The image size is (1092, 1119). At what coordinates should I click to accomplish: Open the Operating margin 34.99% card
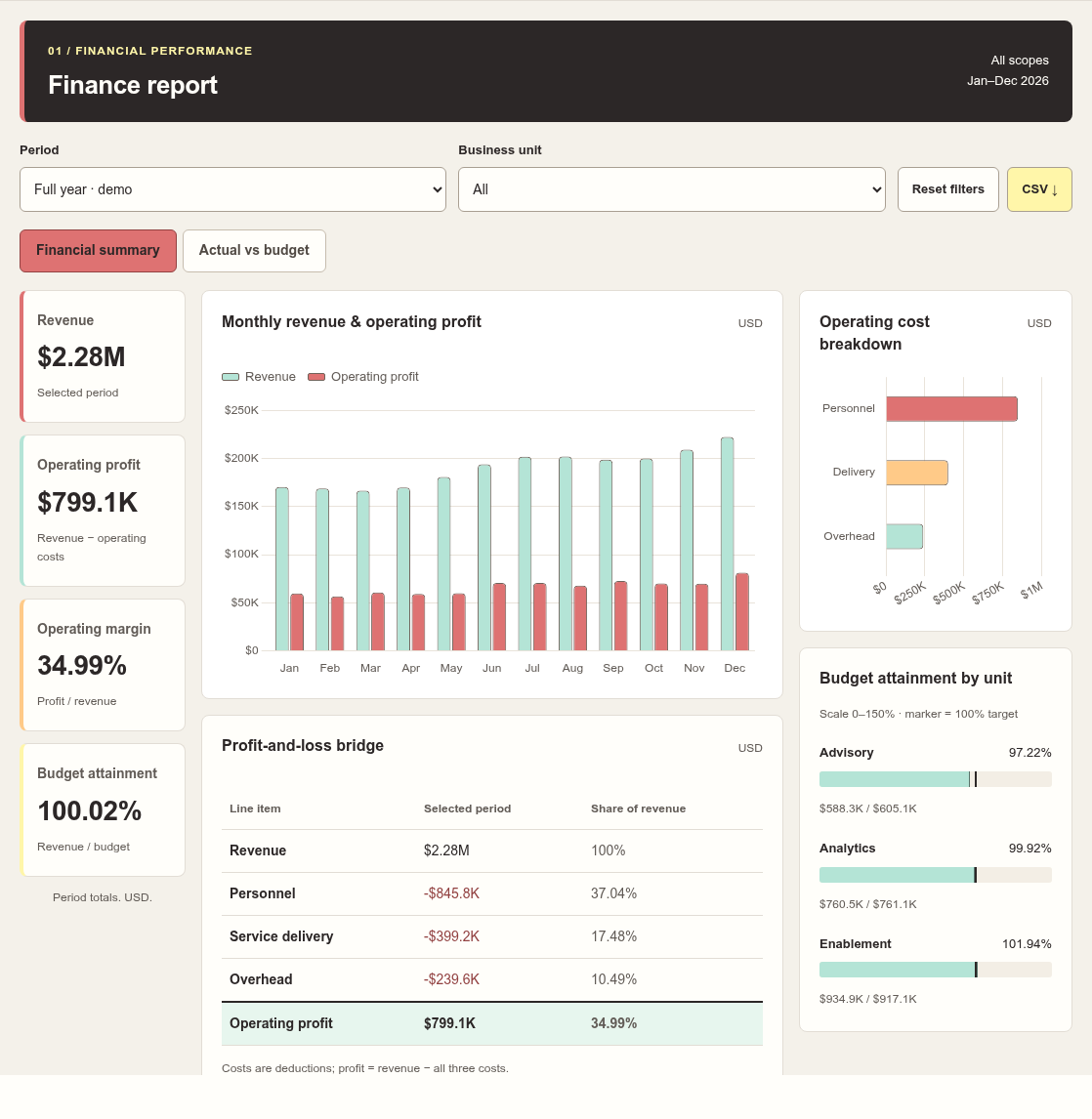pos(102,664)
